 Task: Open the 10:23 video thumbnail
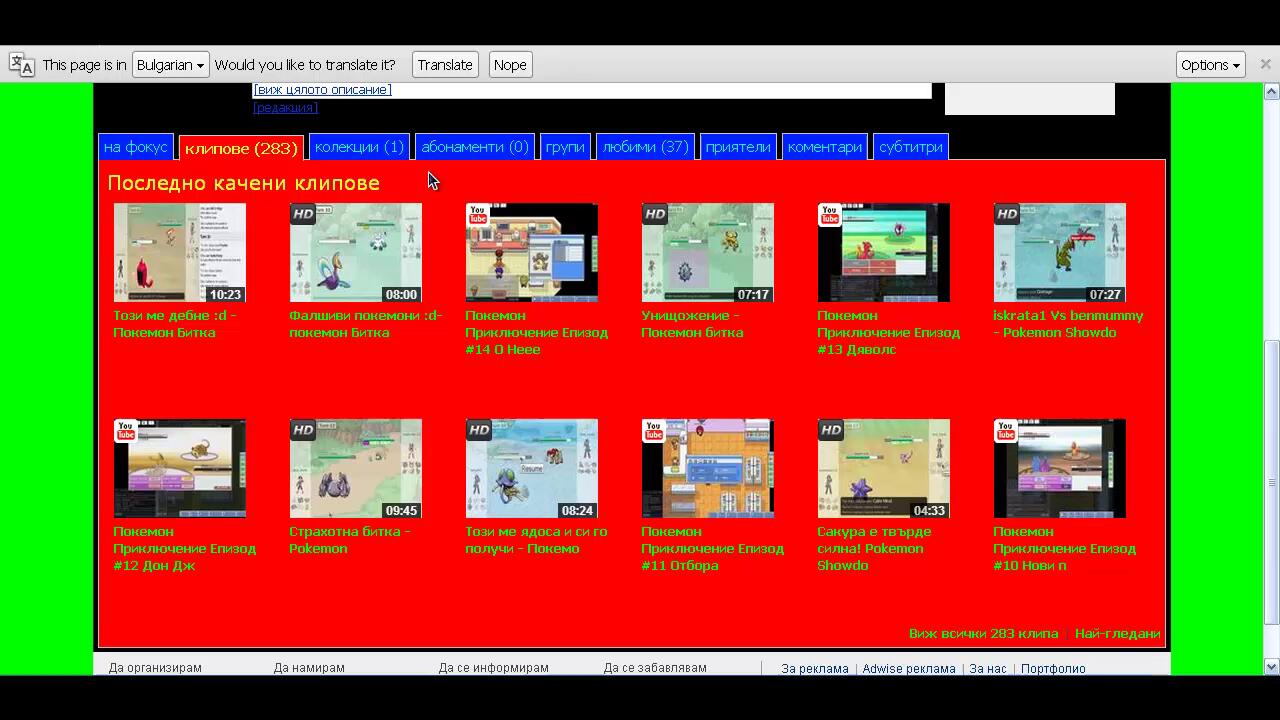click(x=180, y=253)
